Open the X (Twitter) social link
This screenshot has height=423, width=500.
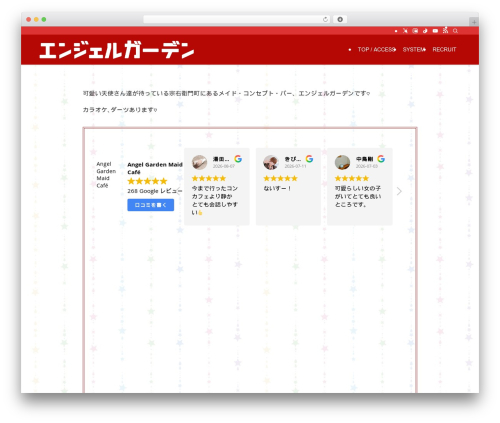click(405, 31)
